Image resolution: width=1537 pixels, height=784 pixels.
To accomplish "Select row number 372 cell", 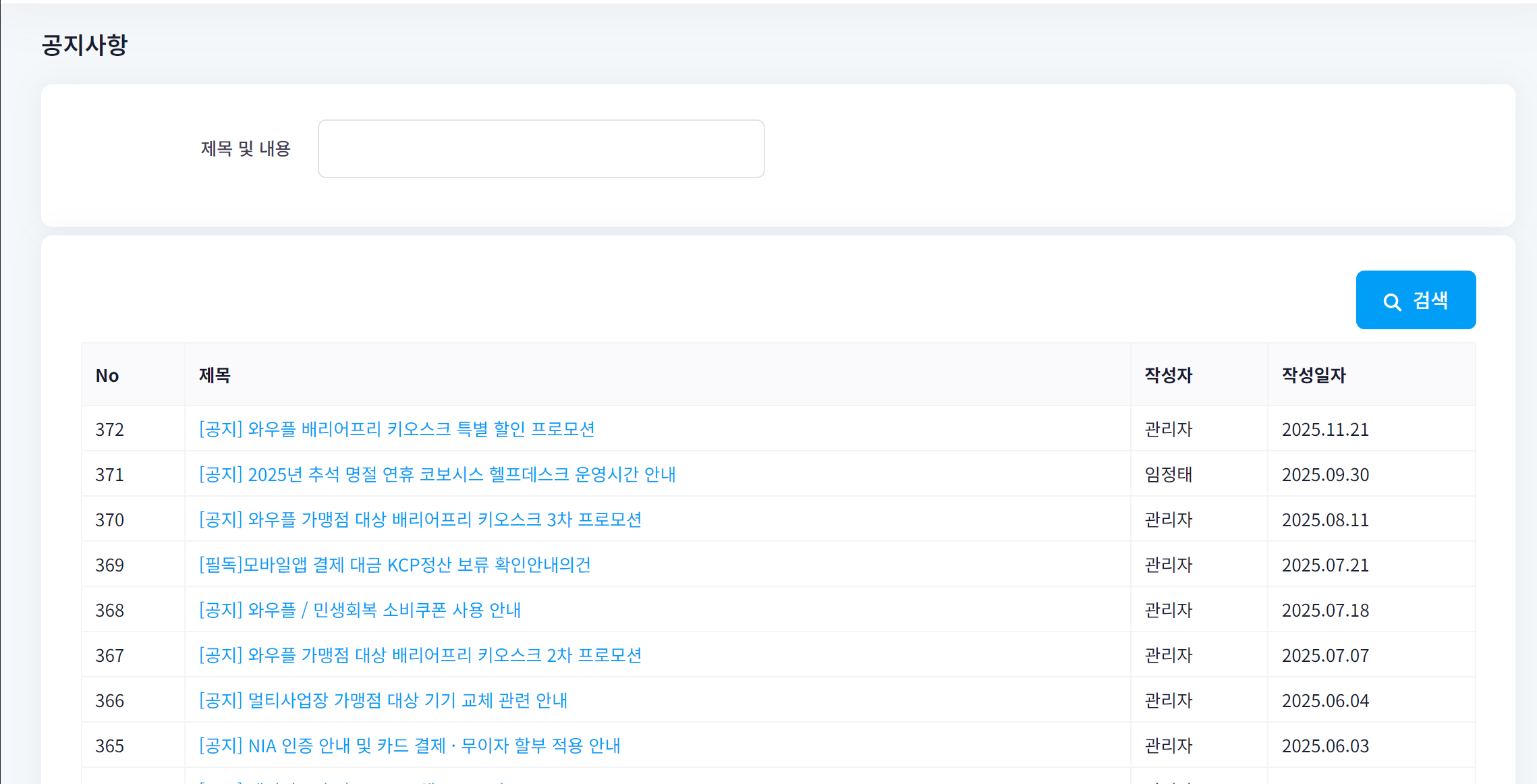I will point(109,429).
